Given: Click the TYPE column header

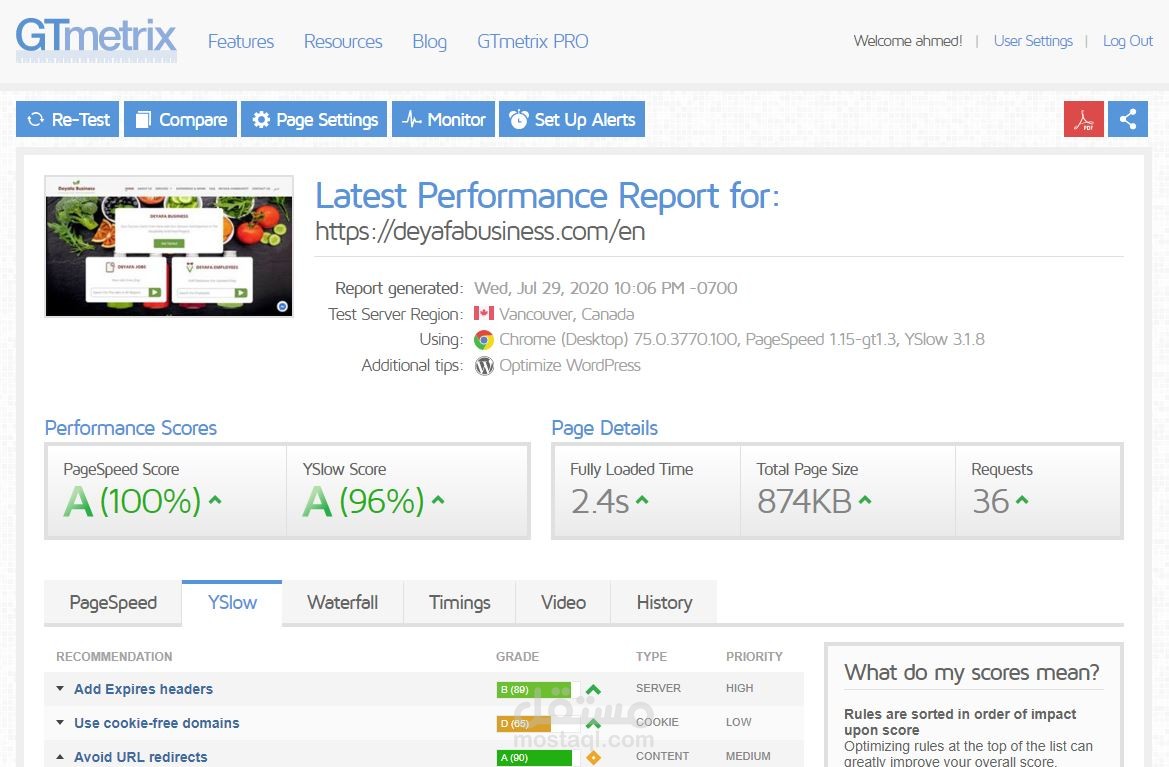Looking at the screenshot, I should click(x=651, y=657).
